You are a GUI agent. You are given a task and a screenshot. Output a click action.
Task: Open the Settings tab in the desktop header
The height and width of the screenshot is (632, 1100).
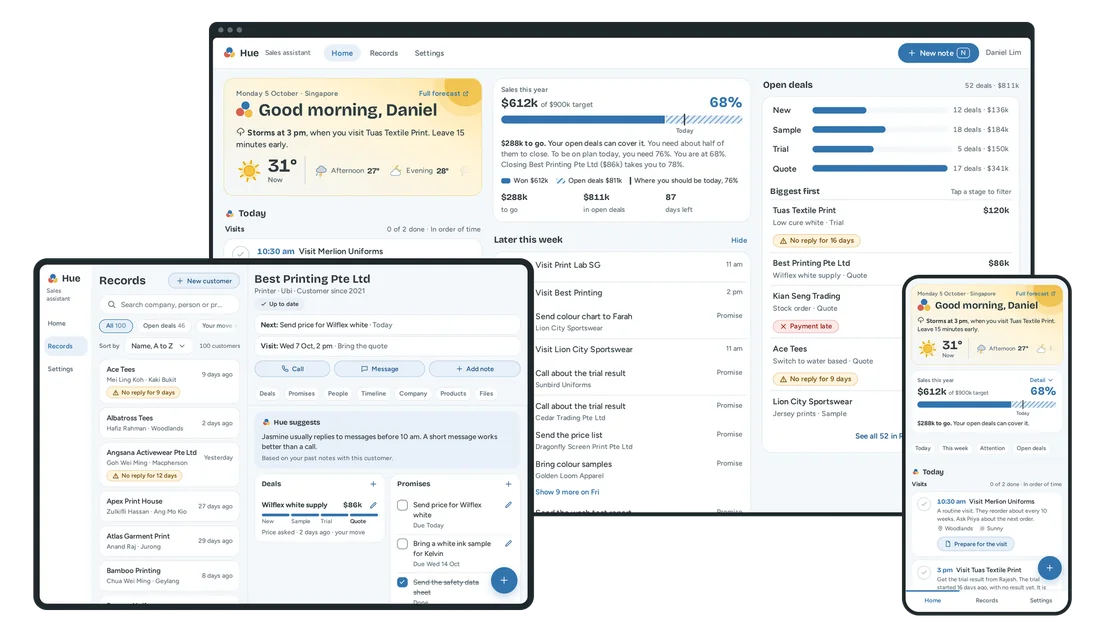(429, 53)
